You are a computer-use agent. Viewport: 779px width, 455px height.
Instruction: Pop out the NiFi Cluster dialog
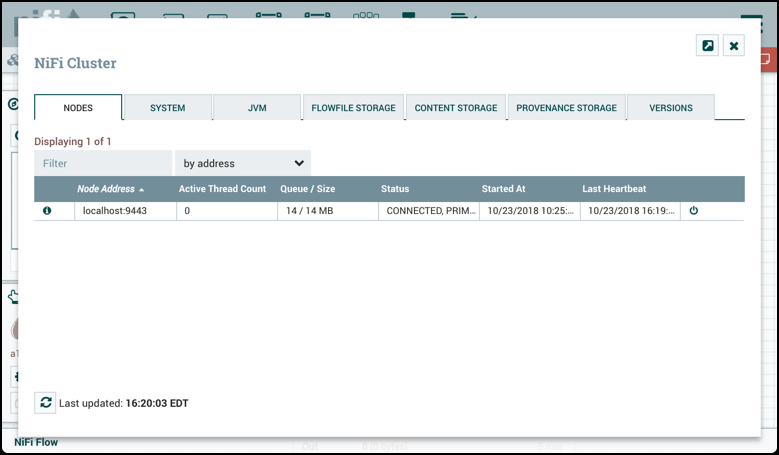tap(707, 46)
